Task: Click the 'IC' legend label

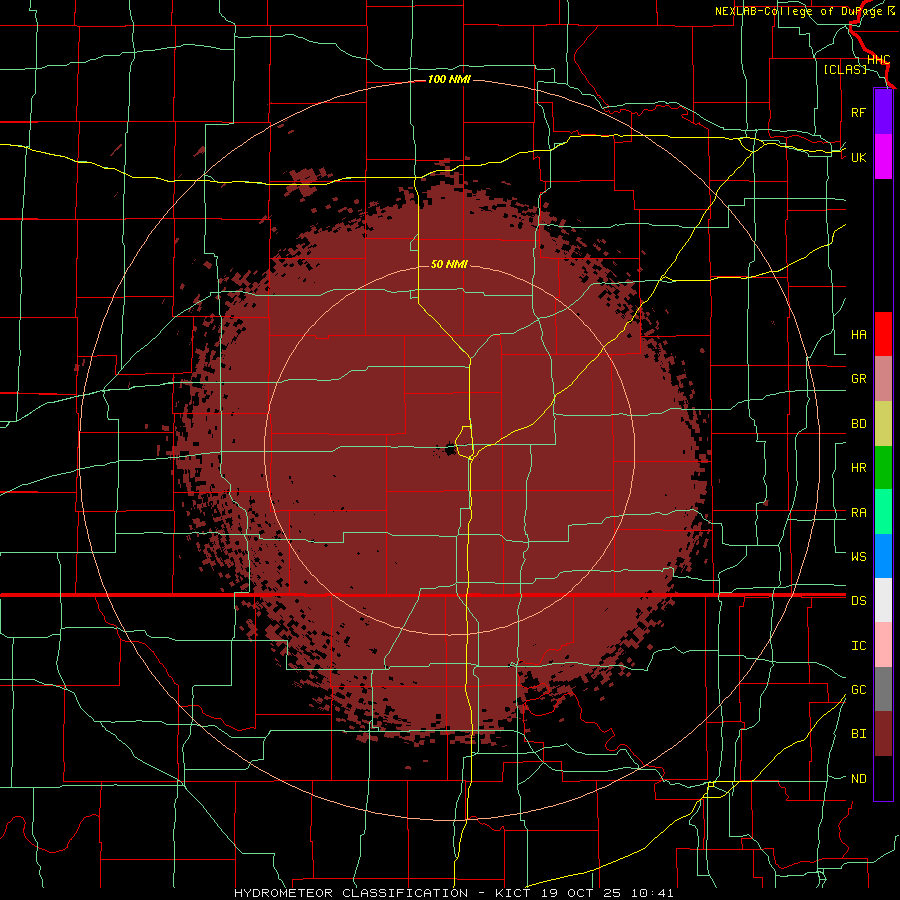Action: 858,646
